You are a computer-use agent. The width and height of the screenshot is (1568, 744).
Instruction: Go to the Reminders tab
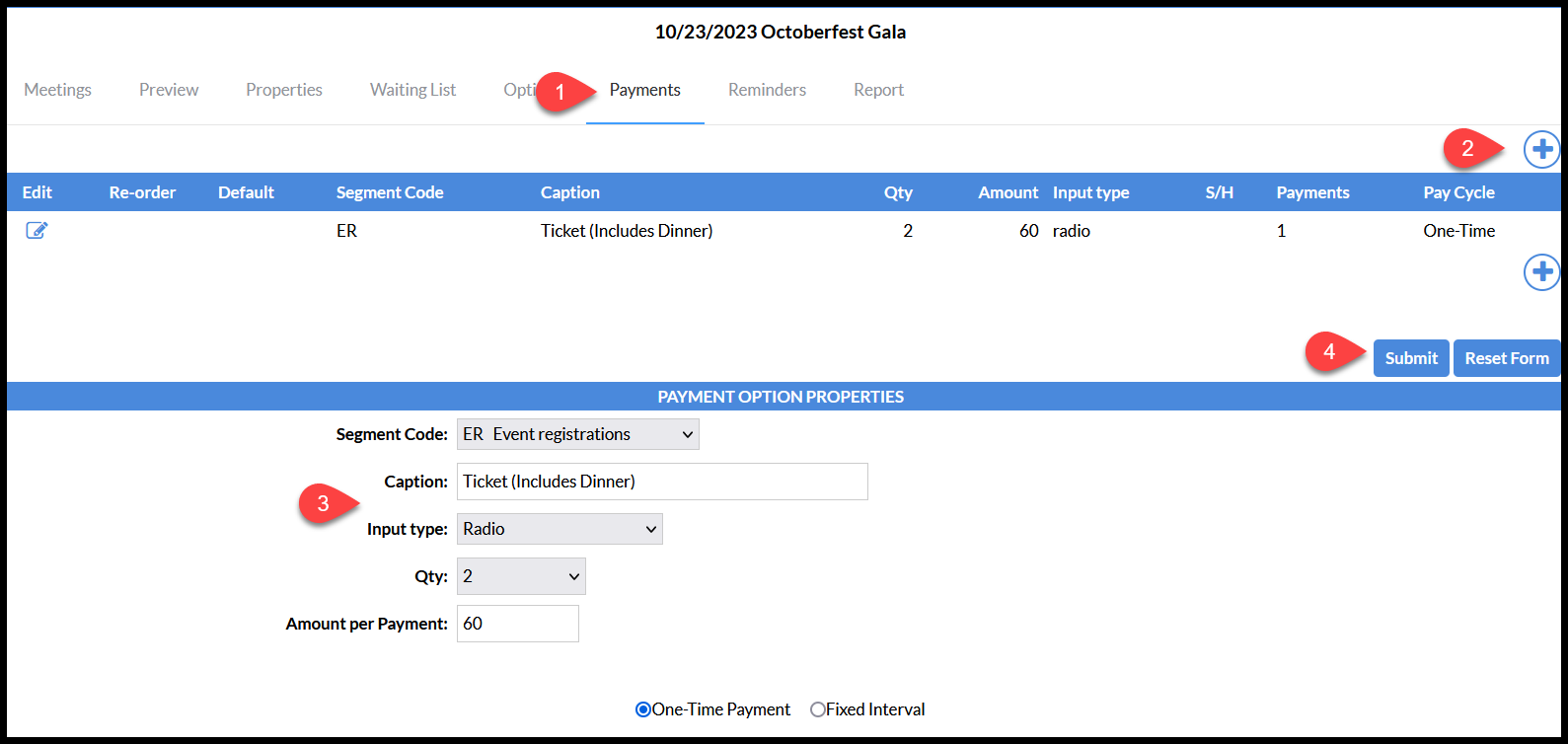[767, 90]
